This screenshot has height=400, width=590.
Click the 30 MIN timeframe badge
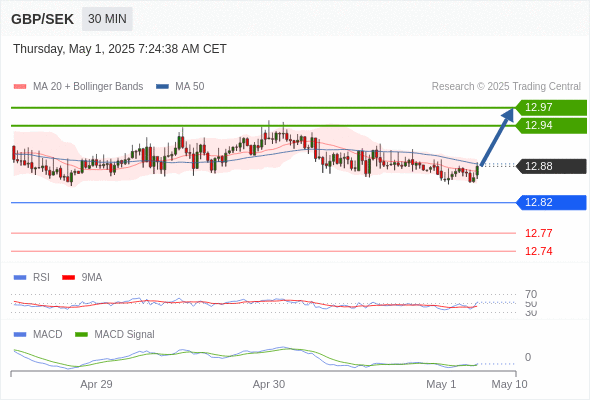(x=107, y=19)
